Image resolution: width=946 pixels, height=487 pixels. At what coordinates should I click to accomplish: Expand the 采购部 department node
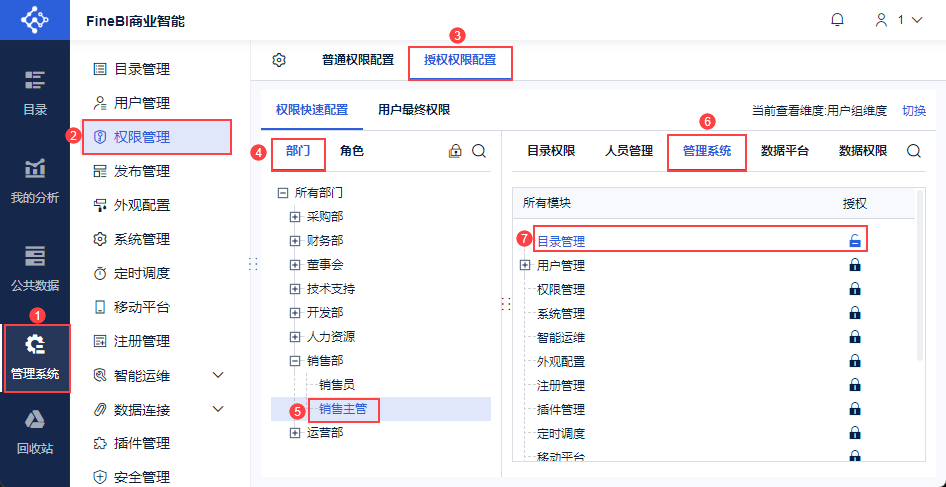pyautogui.click(x=295, y=216)
